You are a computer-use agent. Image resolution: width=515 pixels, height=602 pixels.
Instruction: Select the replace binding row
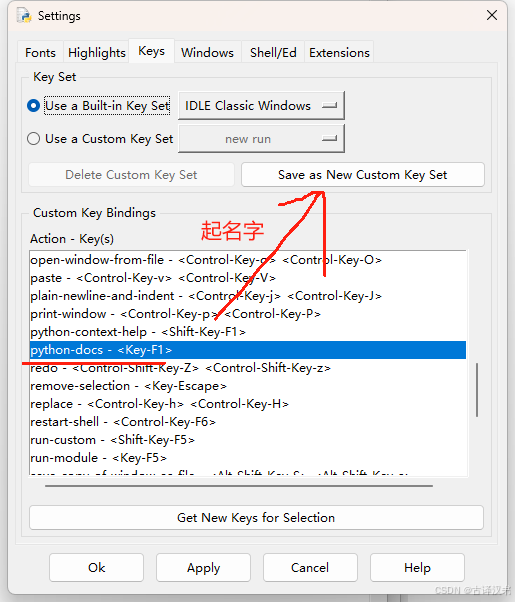point(248,404)
